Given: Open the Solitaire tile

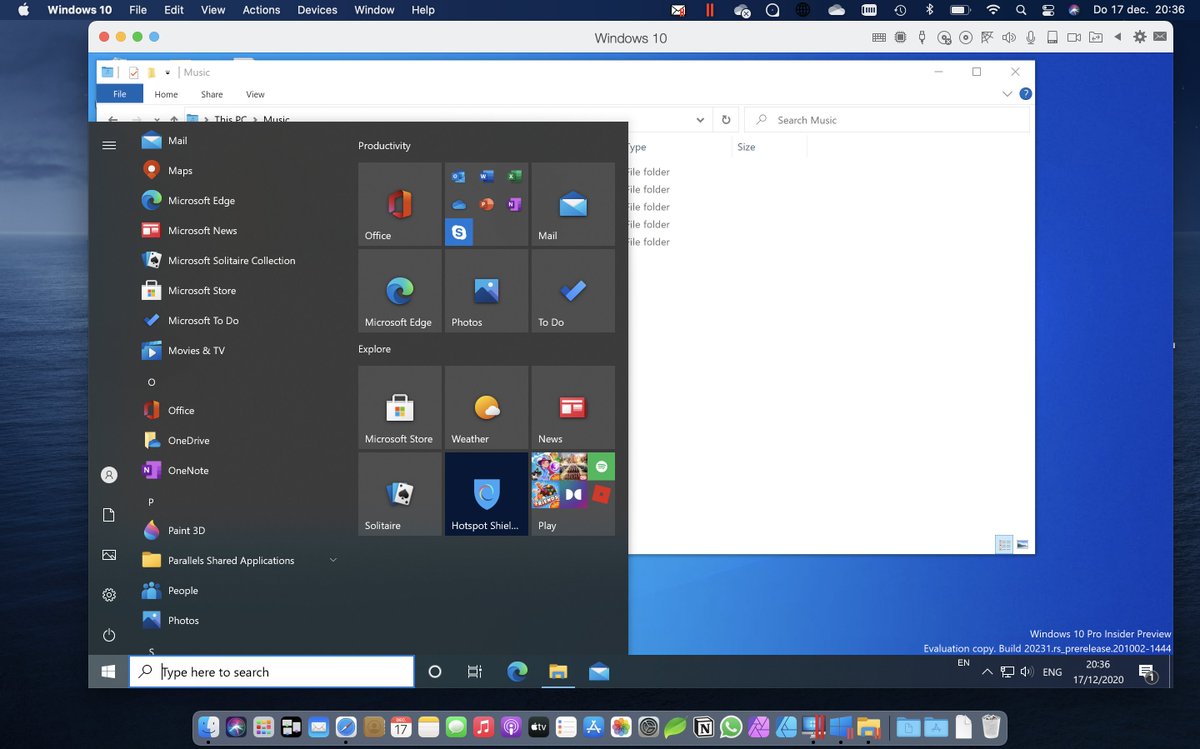Looking at the screenshot, I should pos(399,494).
